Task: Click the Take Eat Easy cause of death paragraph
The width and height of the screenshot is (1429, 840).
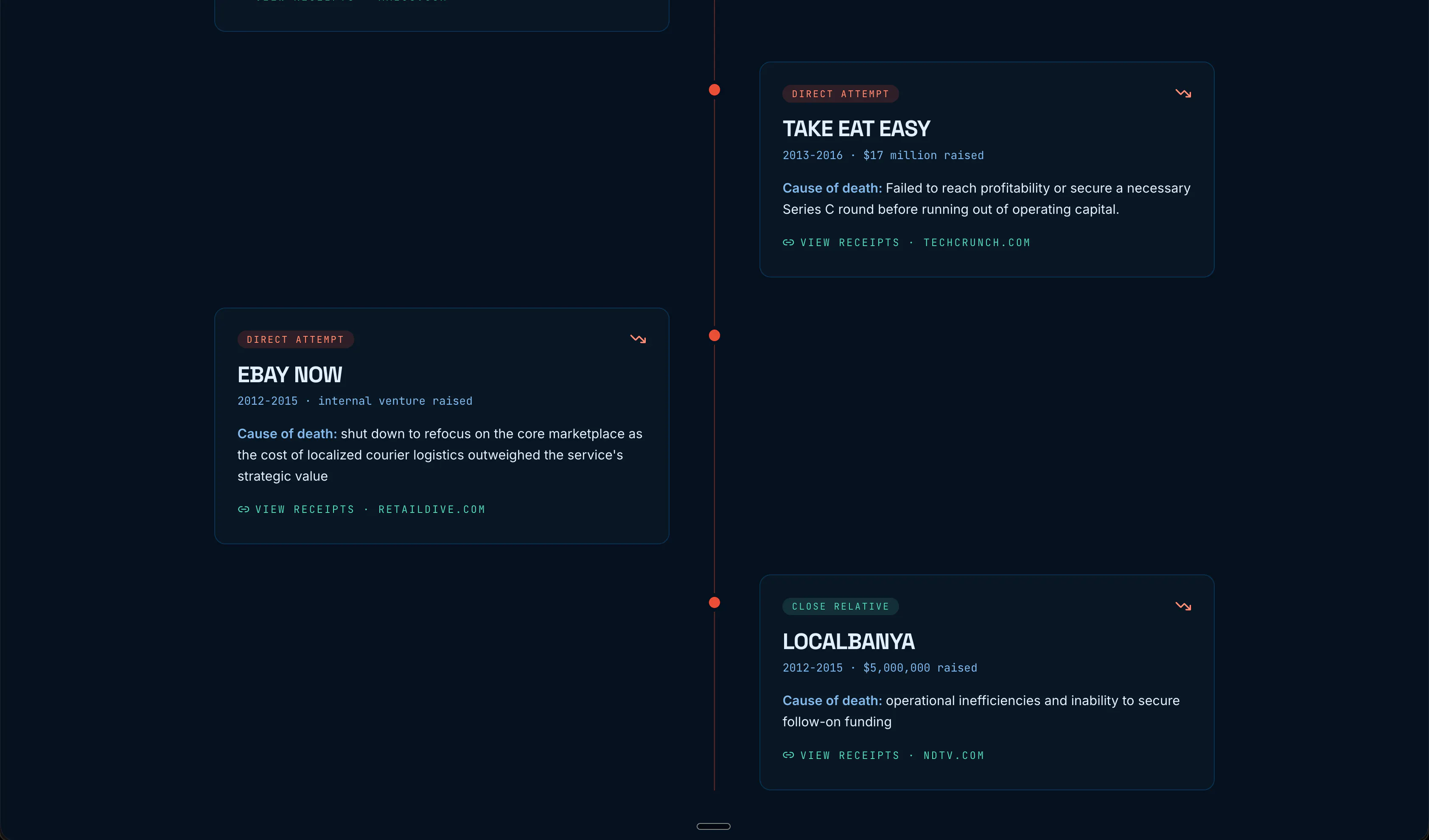Action: point(986,199)
